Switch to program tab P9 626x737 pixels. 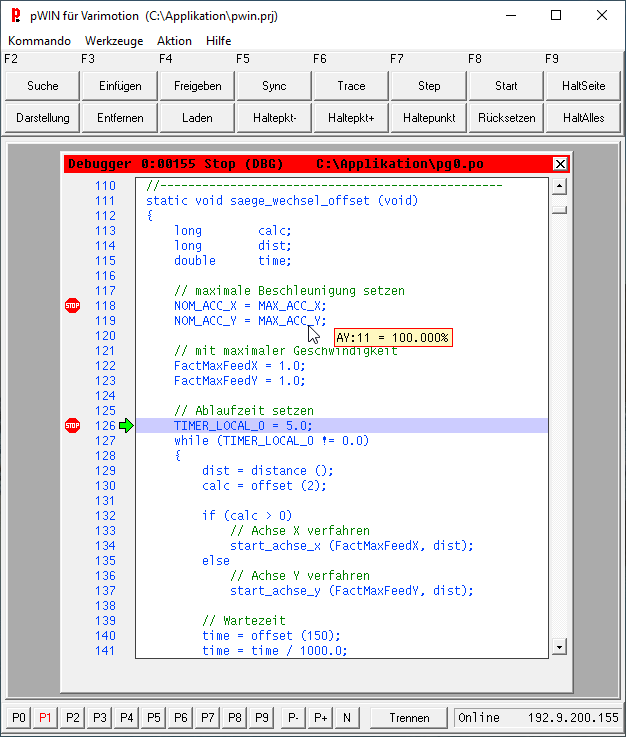(262, 718)
